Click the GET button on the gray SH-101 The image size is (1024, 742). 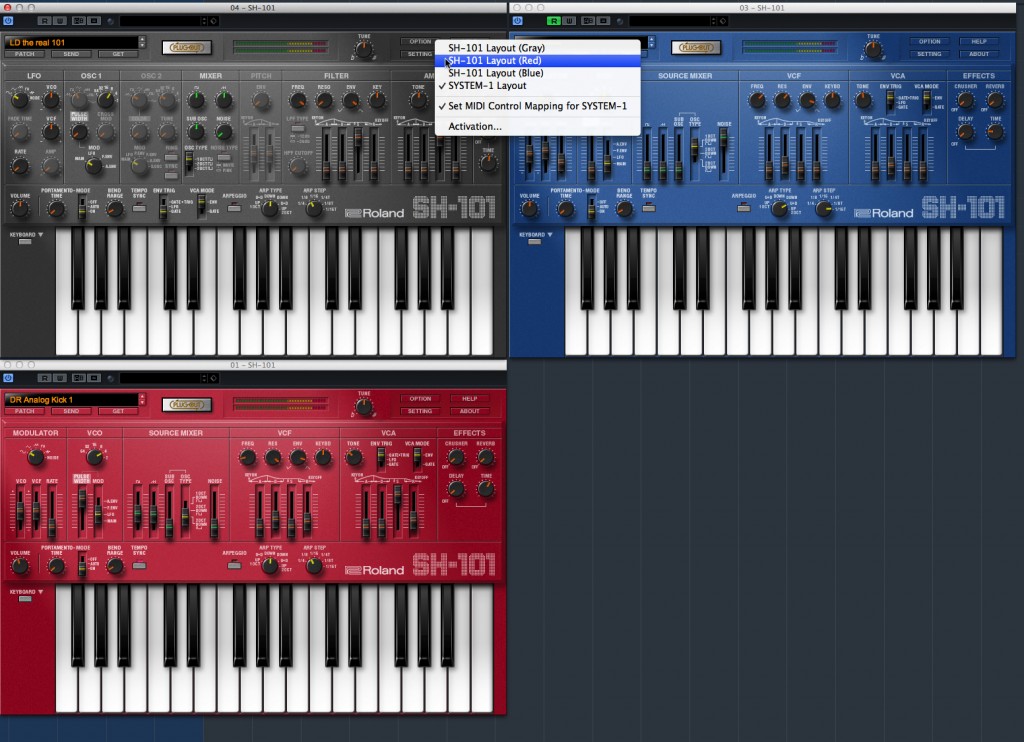click(120, 54)
